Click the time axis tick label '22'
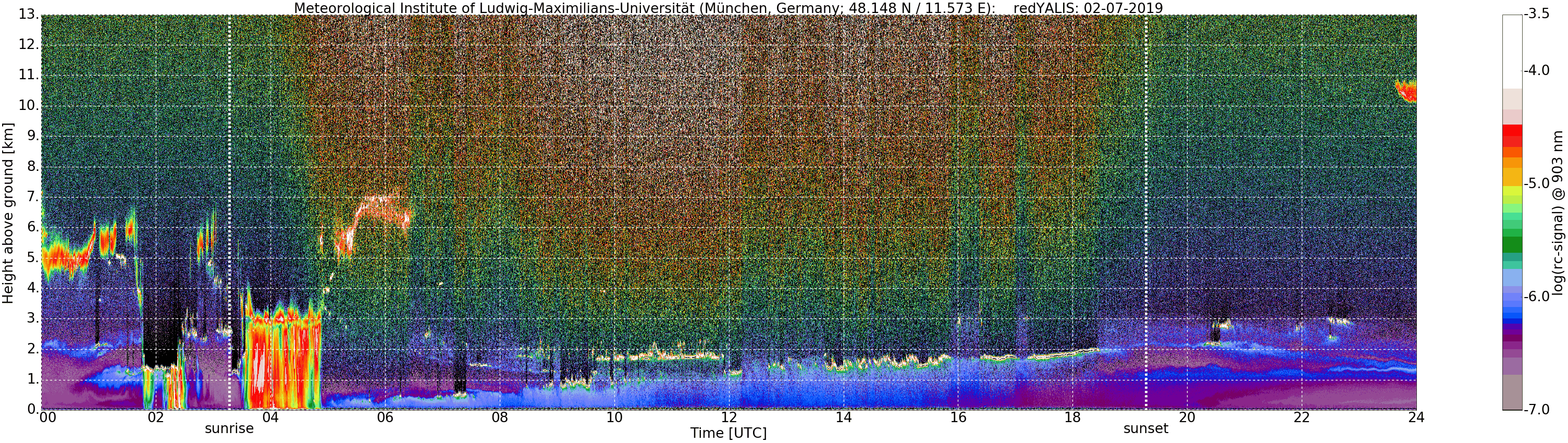 [x=1301, y=417]
